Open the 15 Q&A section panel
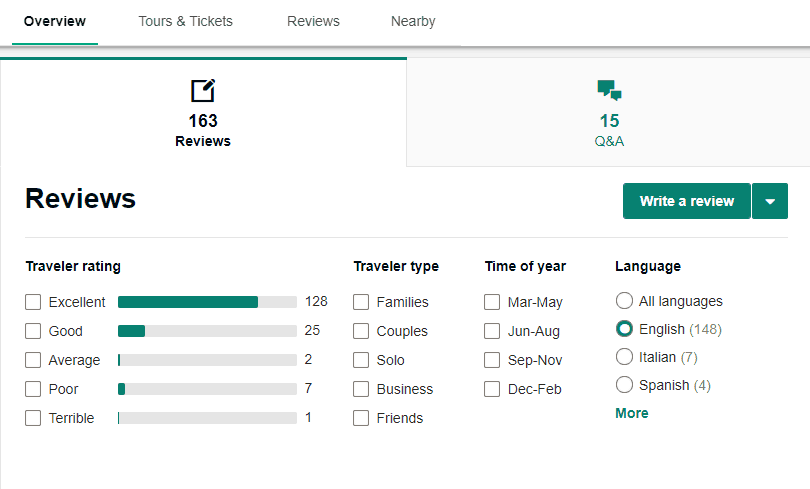The width and height of the screenshot is (810, 489). pyautogui.click(x=609, y=113)
